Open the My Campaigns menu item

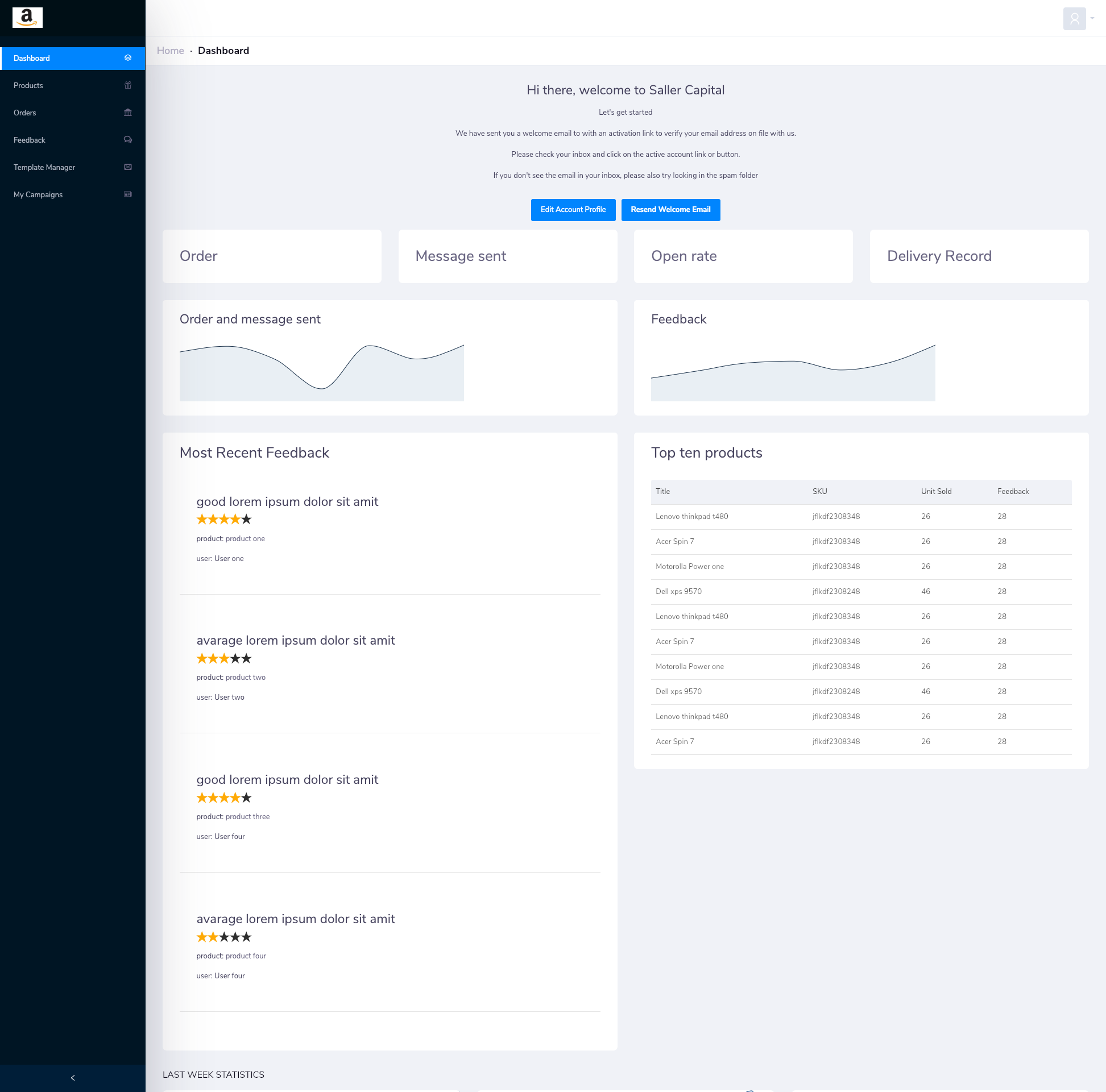pos(38,194)
